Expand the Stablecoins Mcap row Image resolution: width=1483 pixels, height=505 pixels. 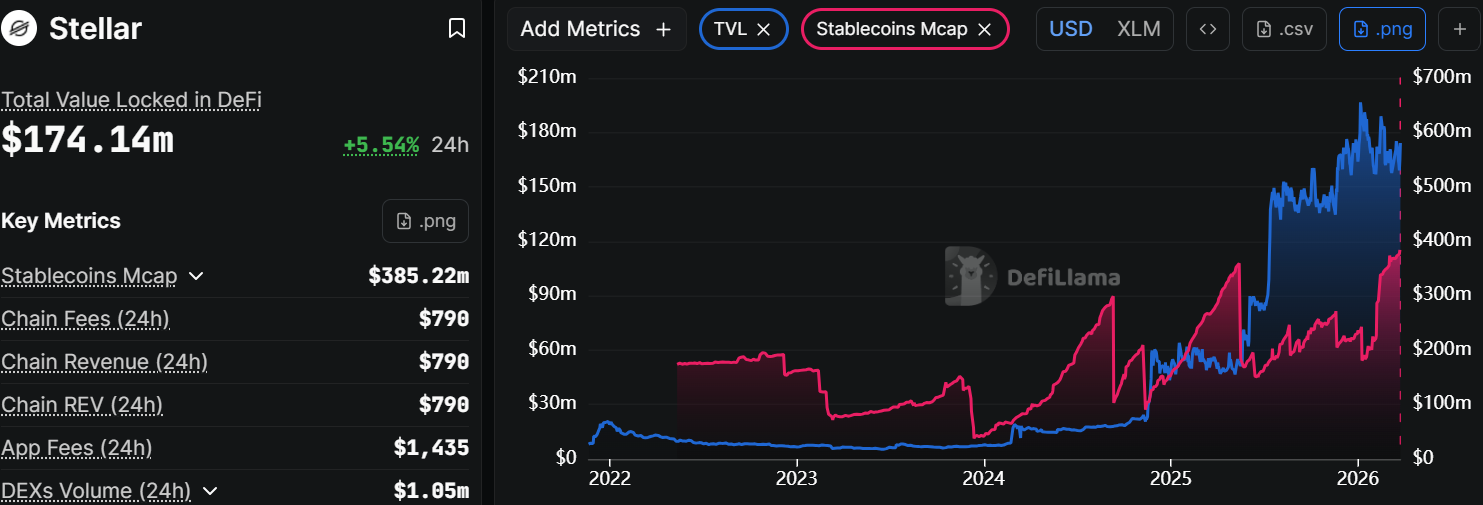tap(196, 276)
